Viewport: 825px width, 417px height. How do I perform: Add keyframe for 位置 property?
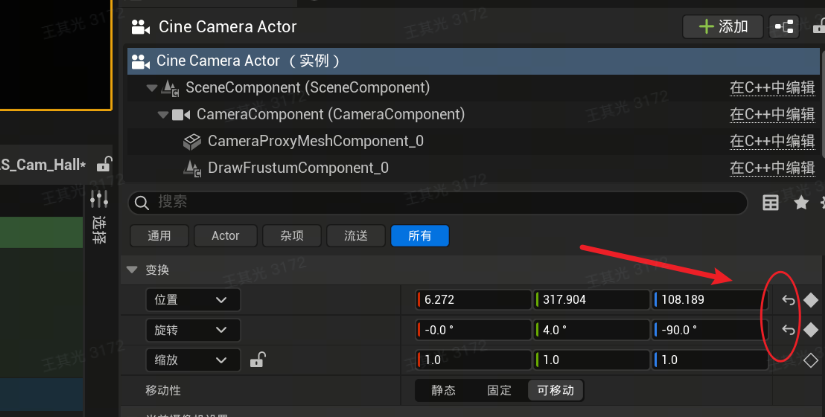click(811, 300)
